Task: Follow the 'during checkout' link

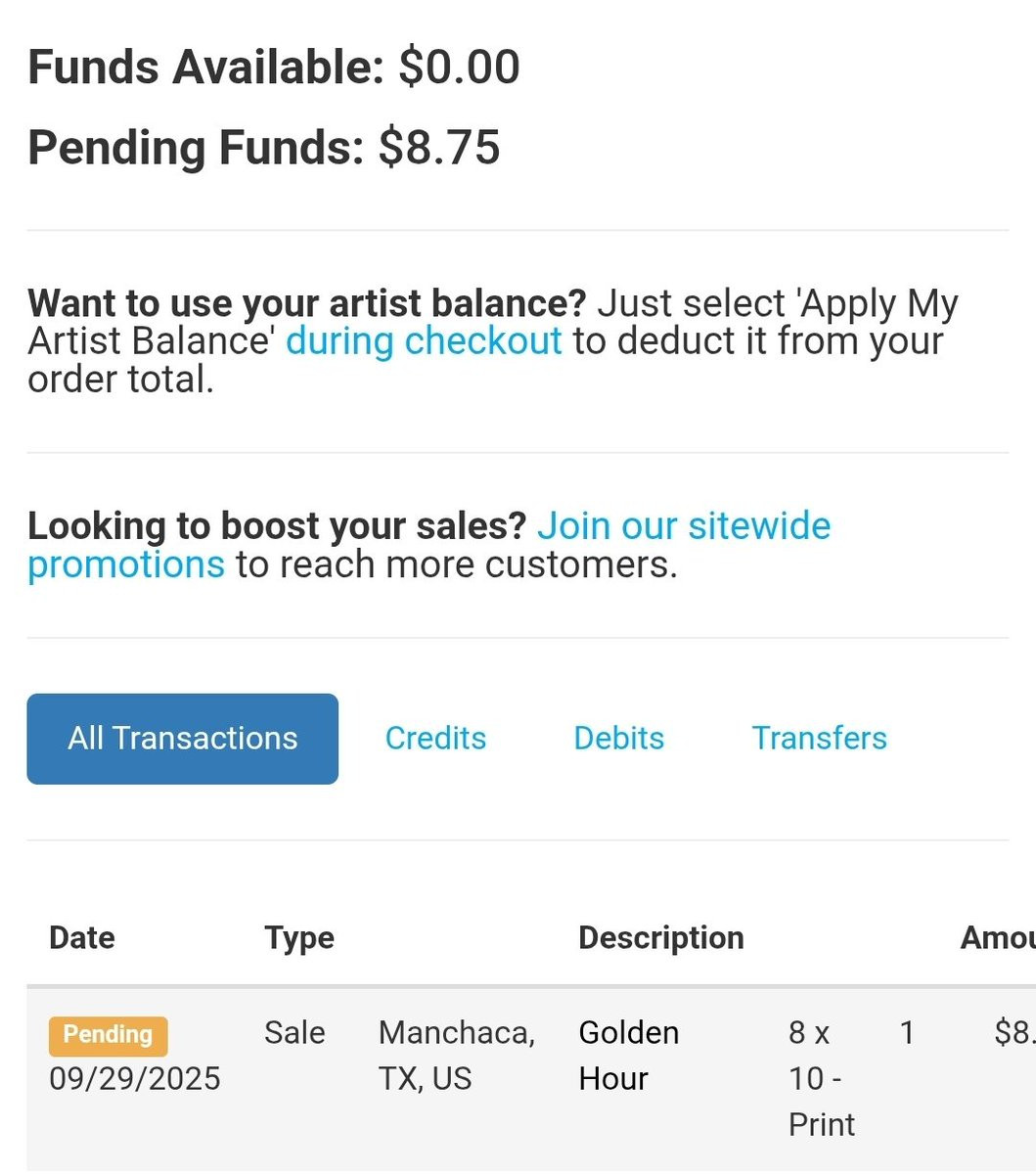Action: click(424, 341)
